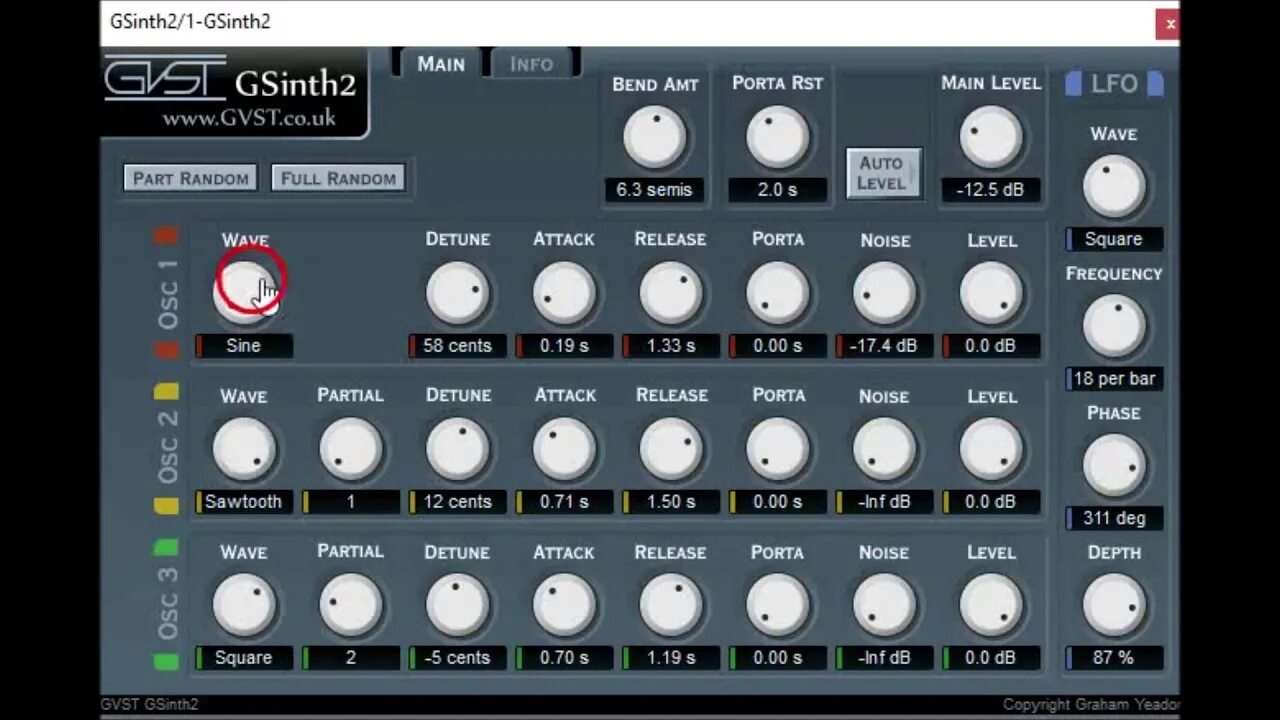Click the Osc 3 Noise knob

tap(885, 605)
